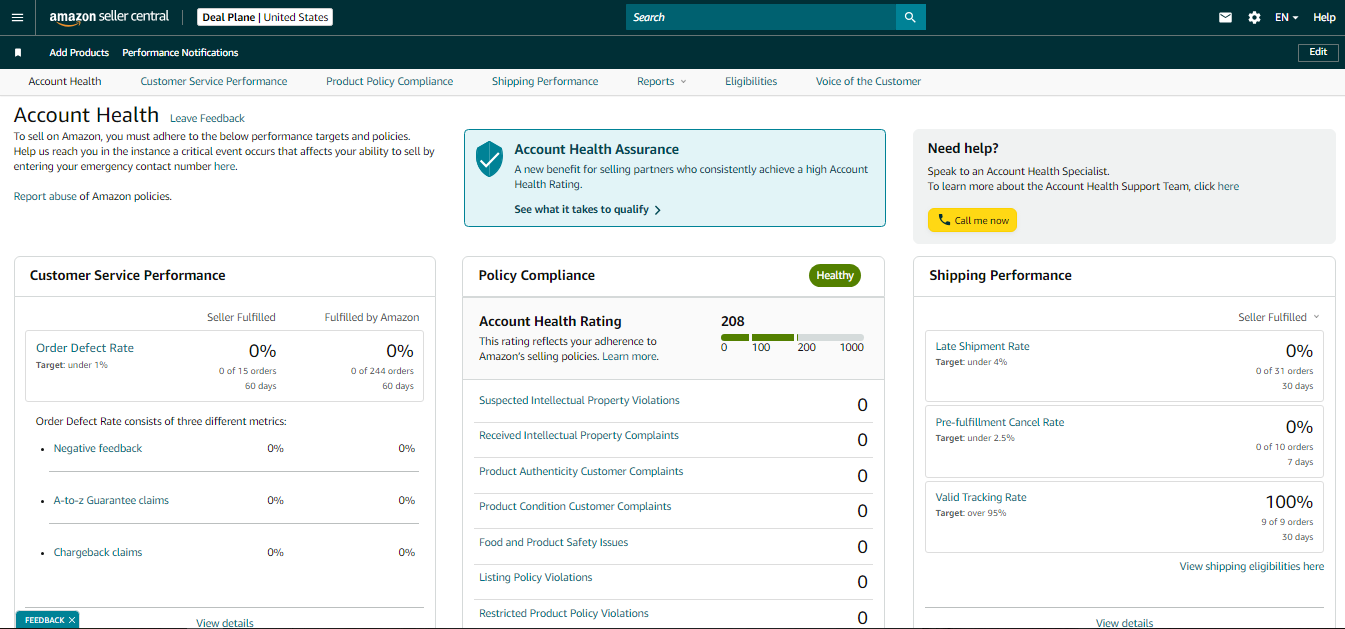Click the bookmark icon in favorites bar
The image size is (1345, 629).
18,52
